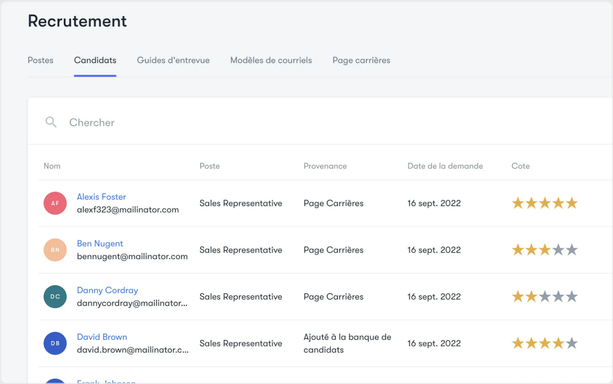Click Ben Nugent's BN avatar
The image size is (613, 384).
(55, 250)
